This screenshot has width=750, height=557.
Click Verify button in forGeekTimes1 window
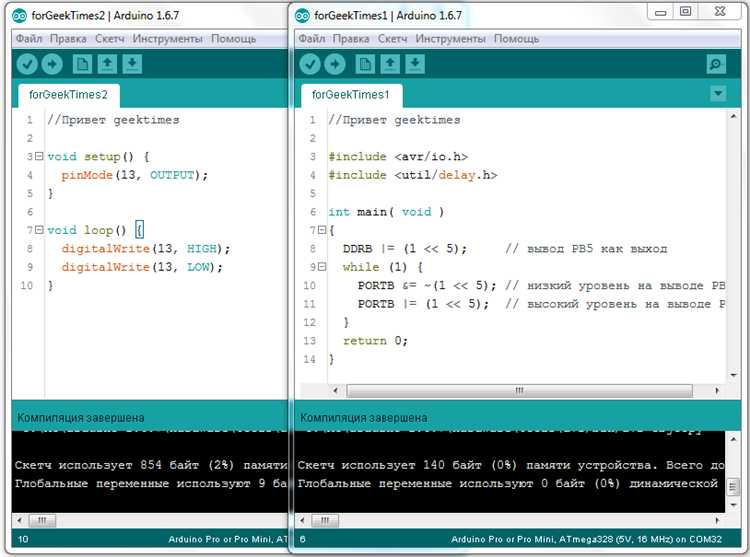click(x=310, y=64)
